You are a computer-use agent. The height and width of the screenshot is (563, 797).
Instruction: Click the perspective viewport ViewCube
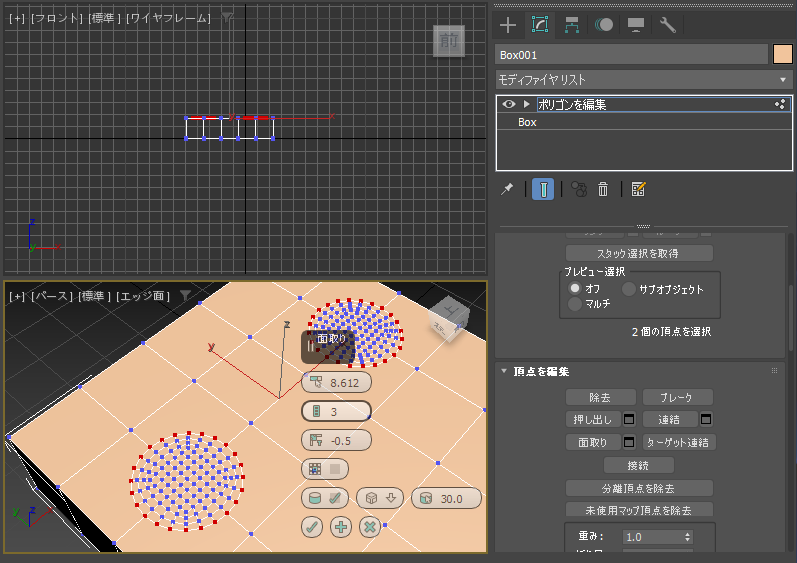(x=449, y=318)
